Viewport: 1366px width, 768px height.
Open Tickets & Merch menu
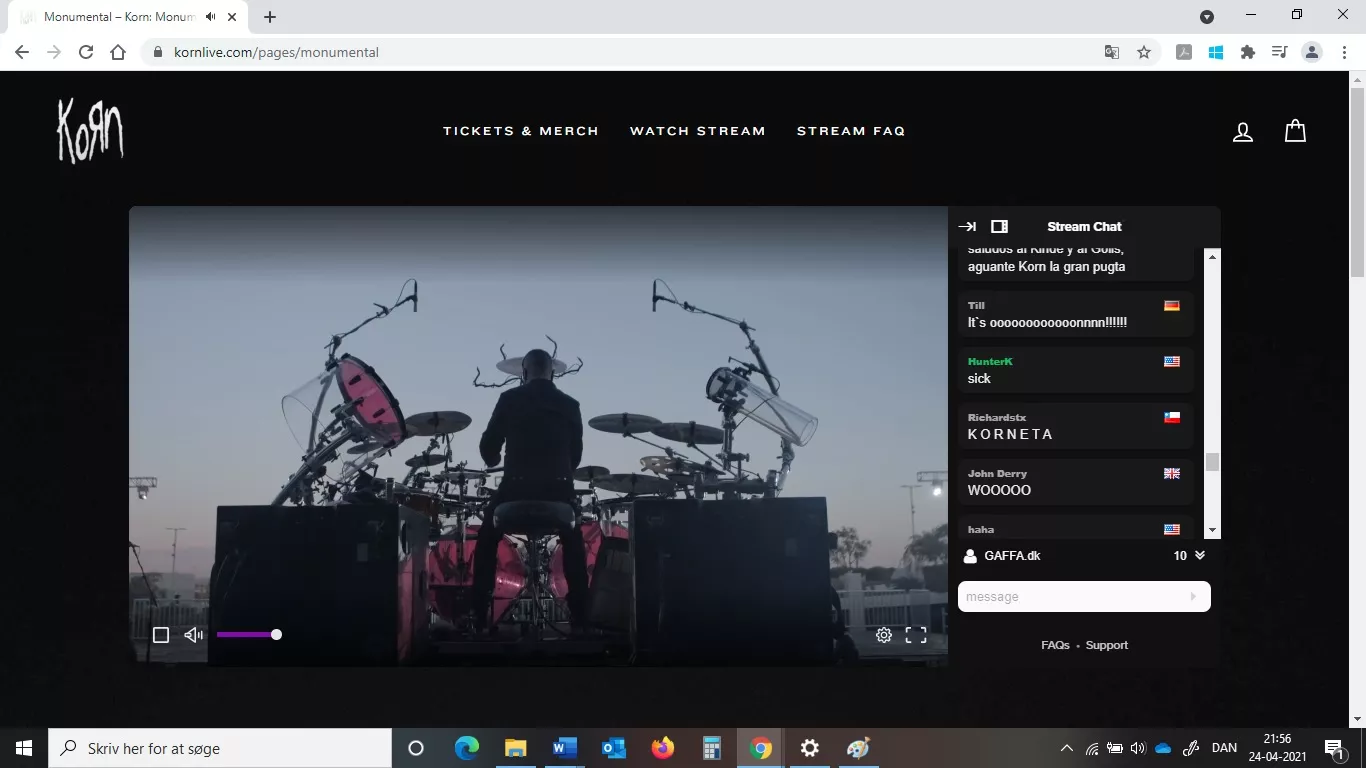521,131
